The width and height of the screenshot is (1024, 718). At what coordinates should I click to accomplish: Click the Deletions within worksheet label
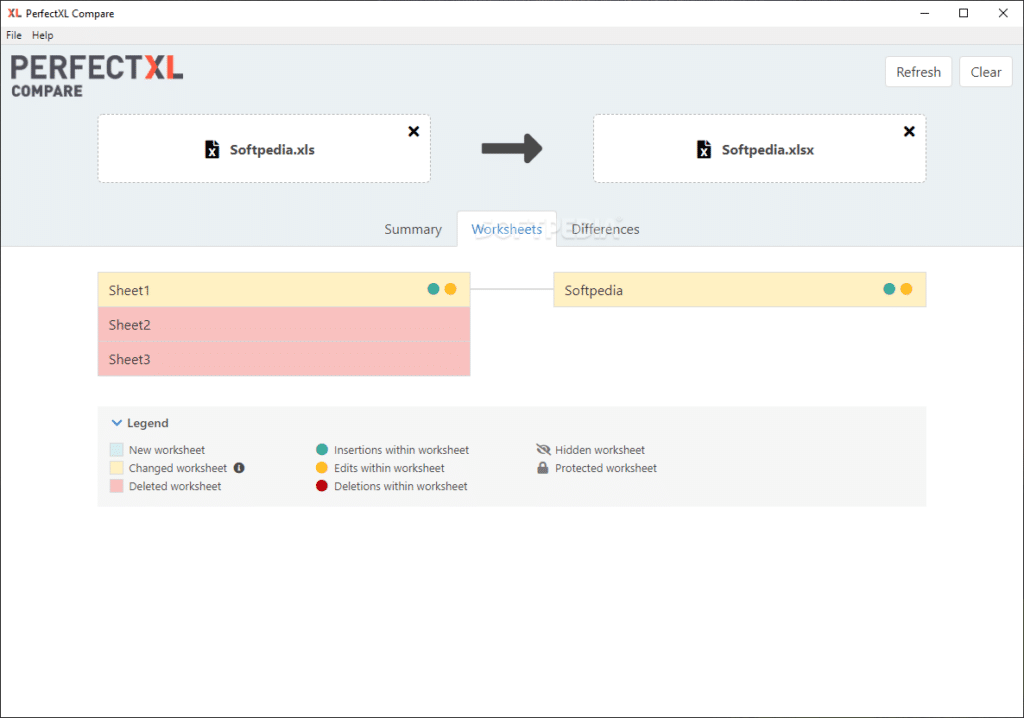[x=401, y=486]
